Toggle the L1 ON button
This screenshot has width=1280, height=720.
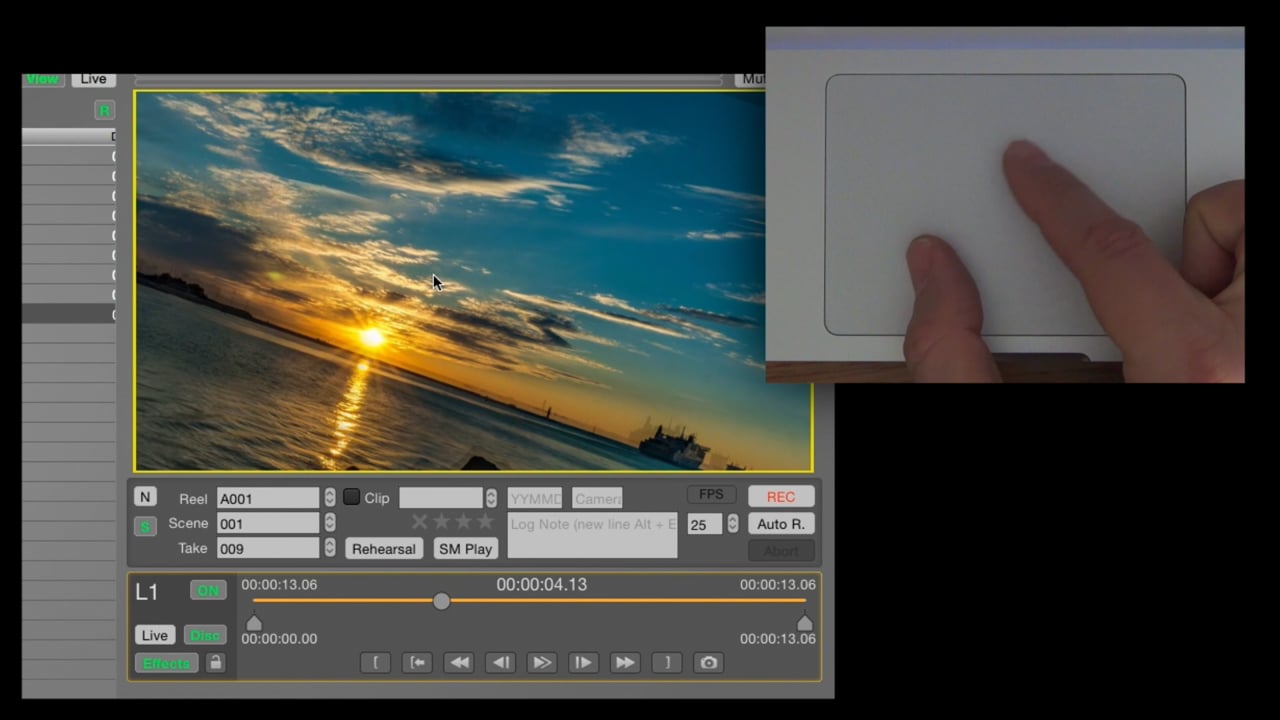point(208,590)
